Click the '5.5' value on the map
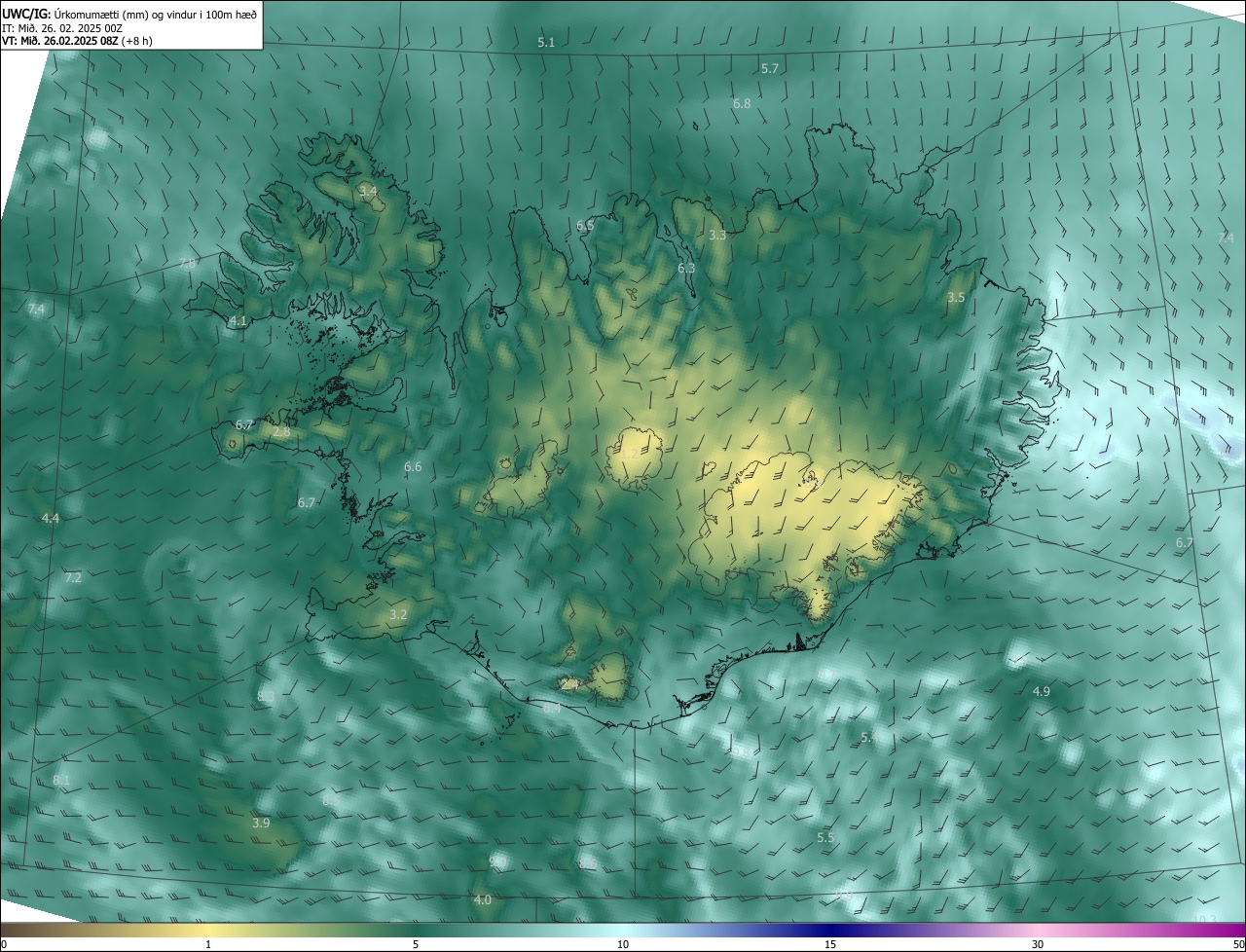This screenshot has width=1246, height=952. click(x=825, y=837)
